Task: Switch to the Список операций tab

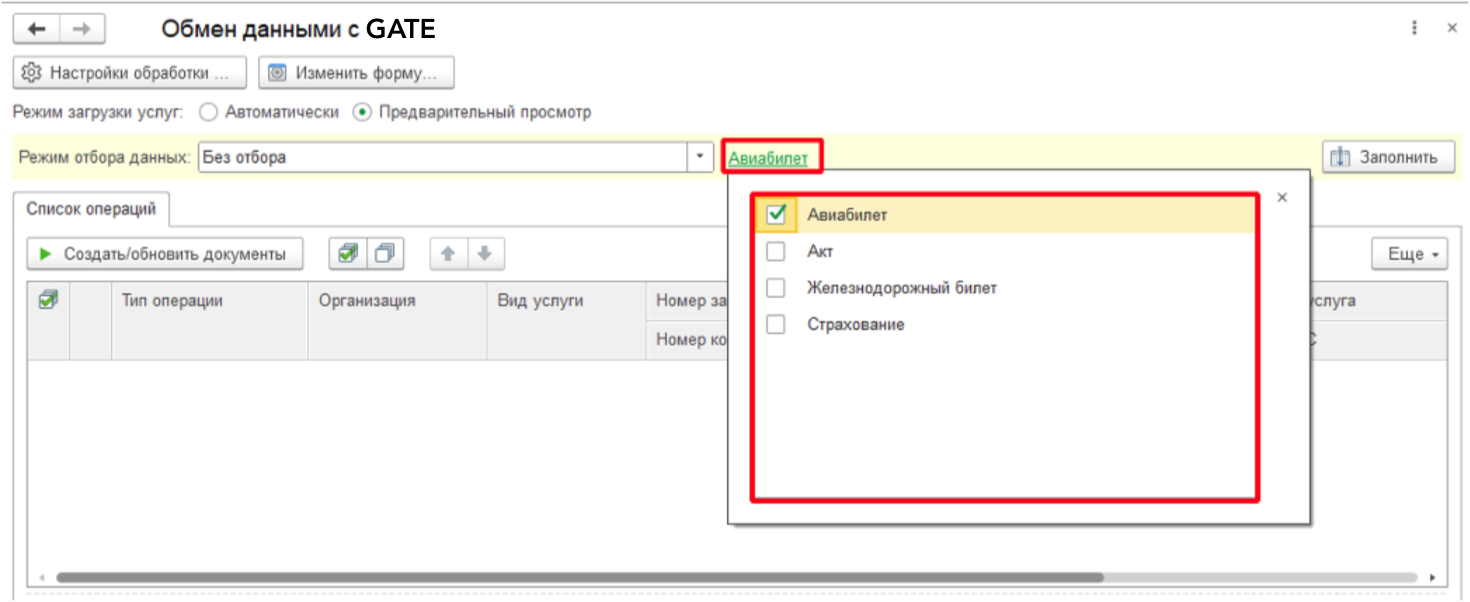Action: pos(91,209)
